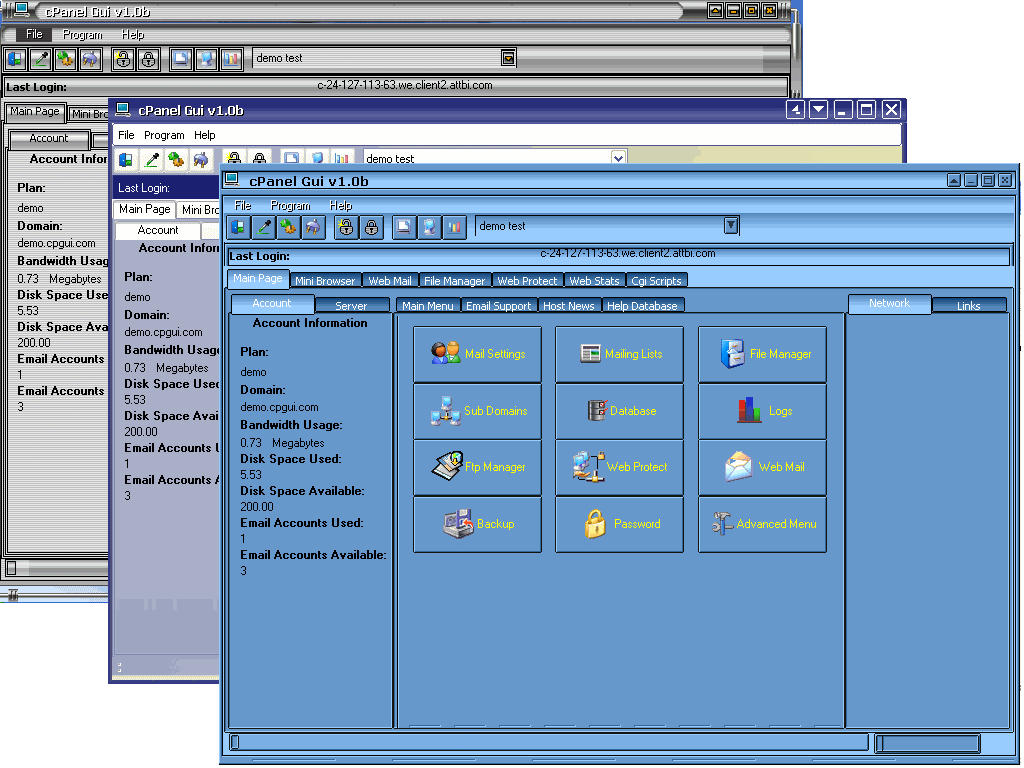Image resolution: width=1024 pixels, height=768 pixels.
Task: Select the Links tab beside Network
Action: (968, 306)
